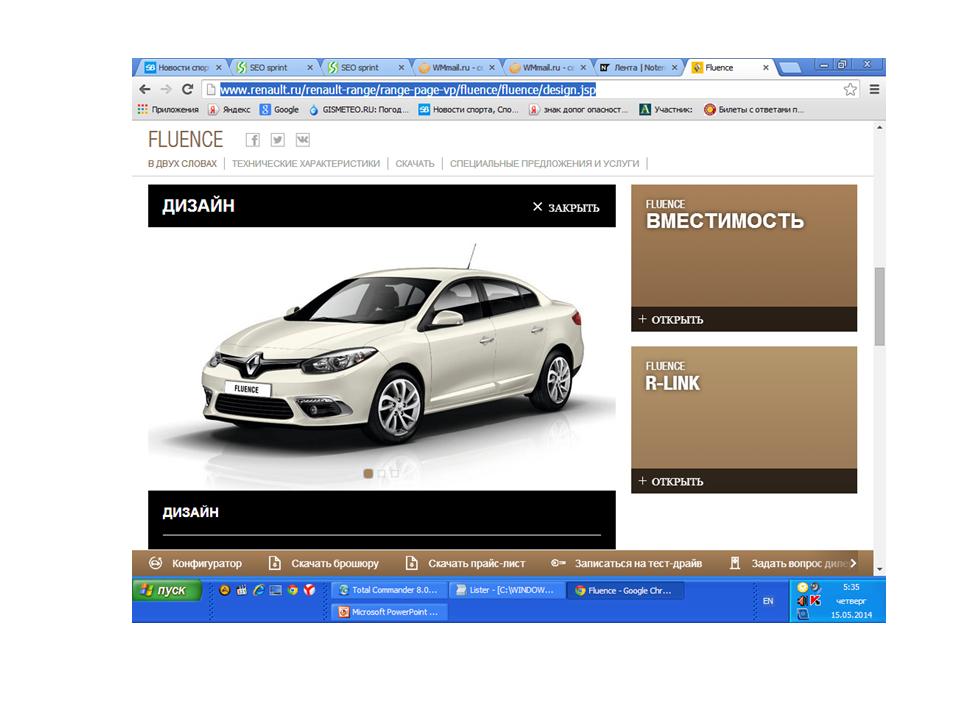Open Facebook share icon next to FLUENCE

point(253,140)
